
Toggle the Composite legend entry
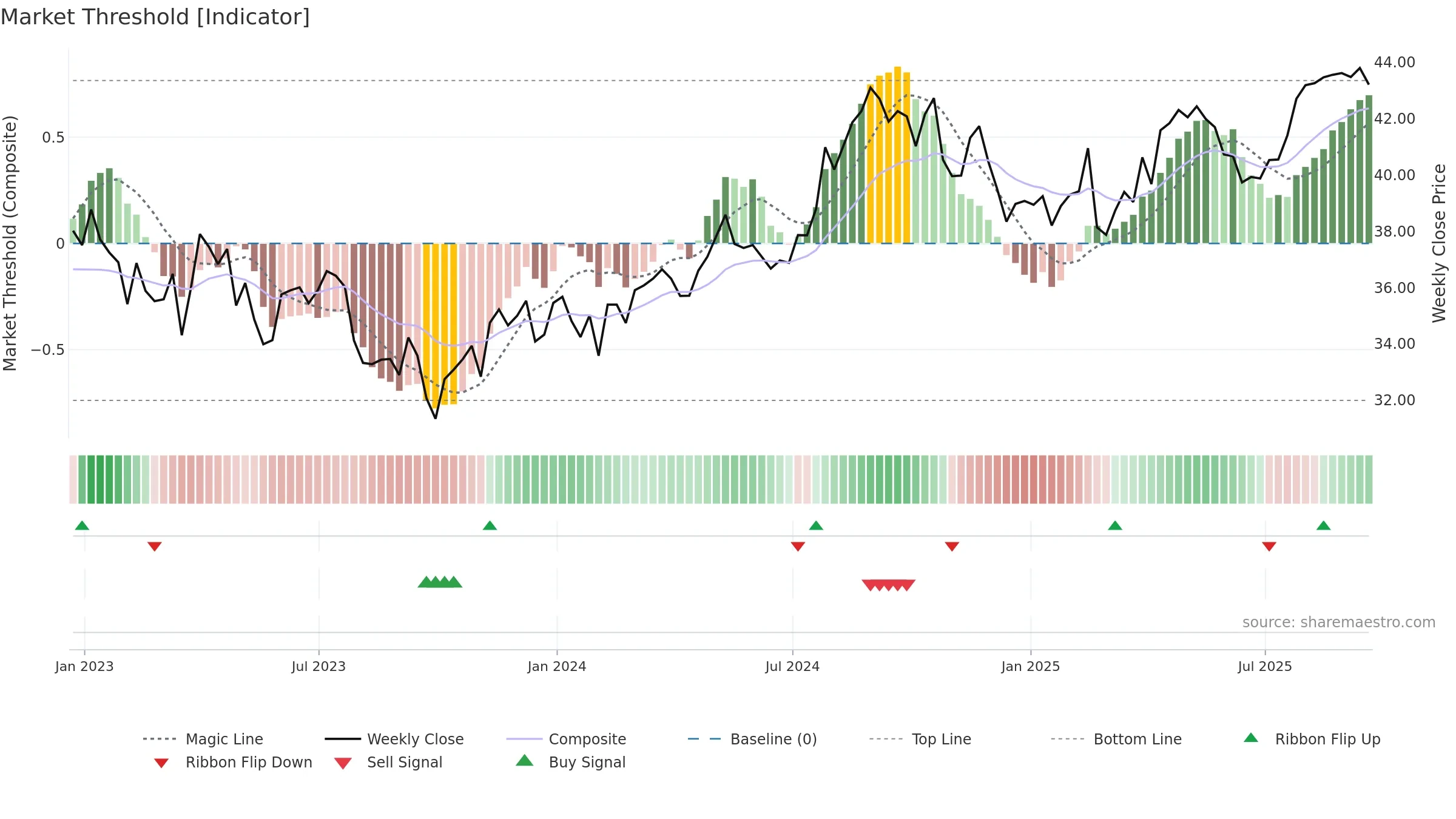567,739
